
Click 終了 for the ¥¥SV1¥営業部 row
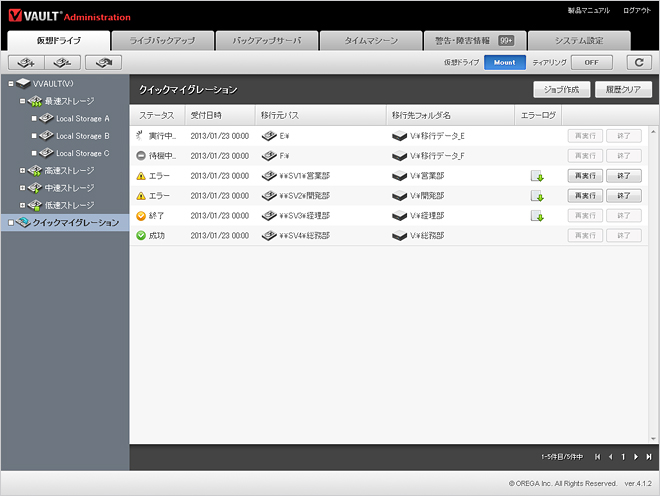coord(624,176)
